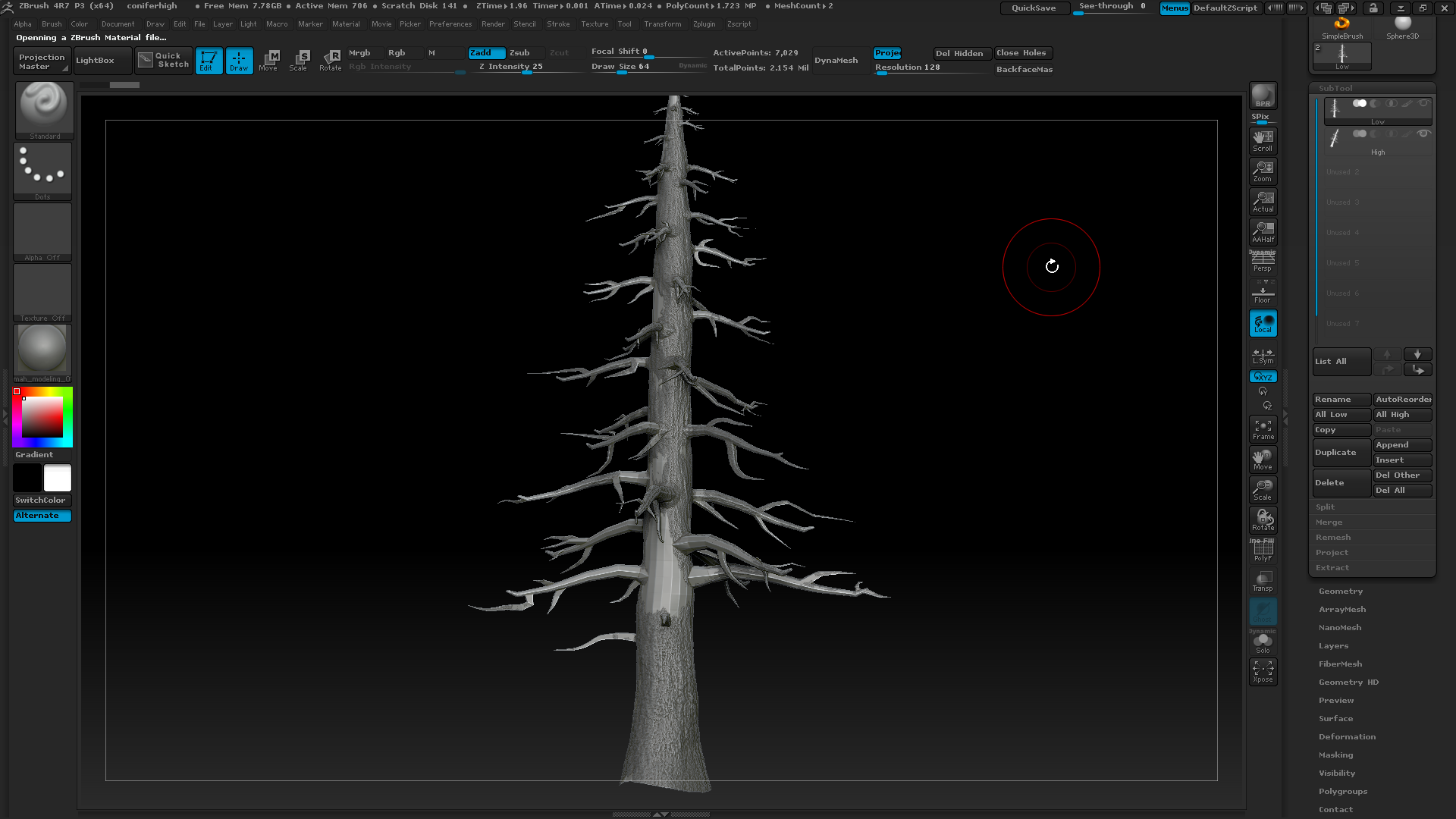The image size is (1456, 819).
Task: Click the QuickSave button
Action: coord(1034,8)
